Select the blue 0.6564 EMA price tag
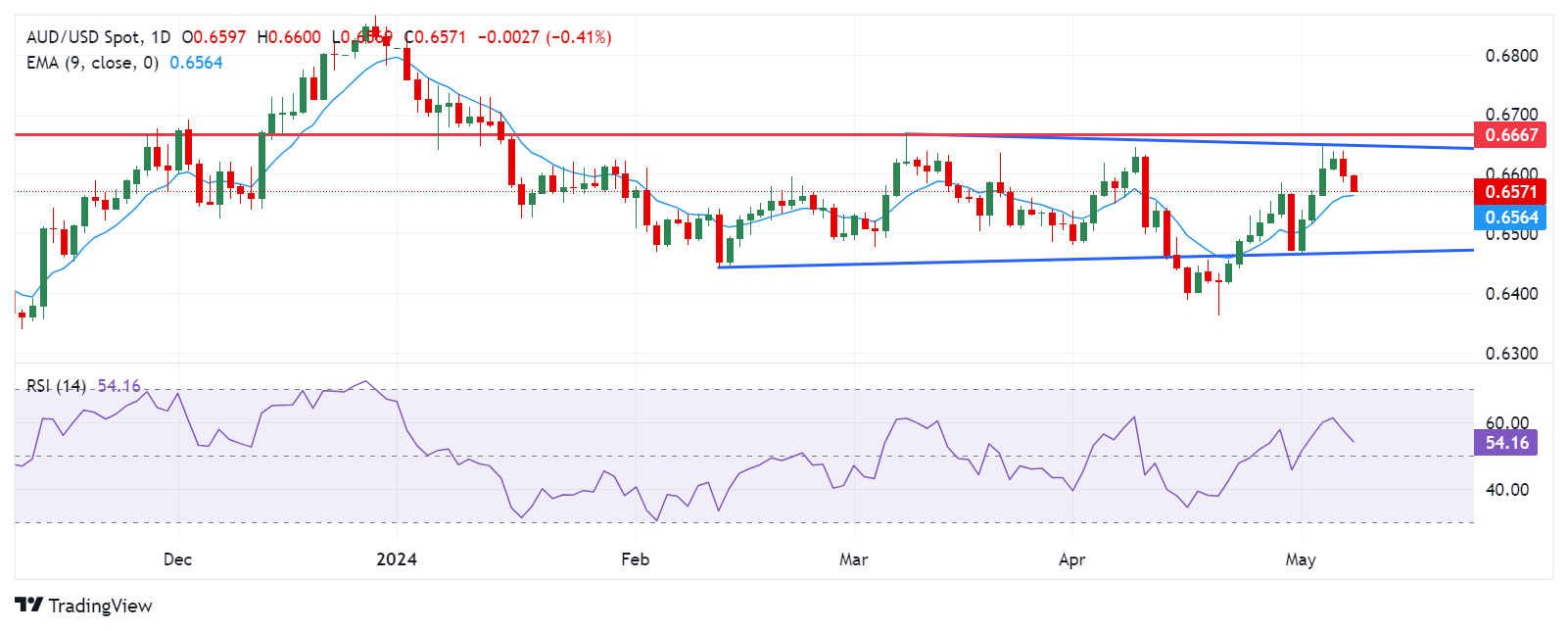1568x631 pixels. (x=1510, y=218)
